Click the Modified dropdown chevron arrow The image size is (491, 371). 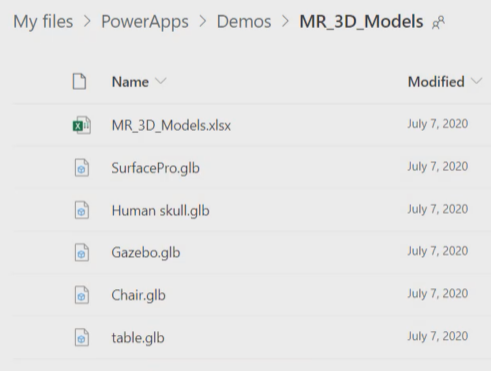pyautogui.click(x=476, y=81)
